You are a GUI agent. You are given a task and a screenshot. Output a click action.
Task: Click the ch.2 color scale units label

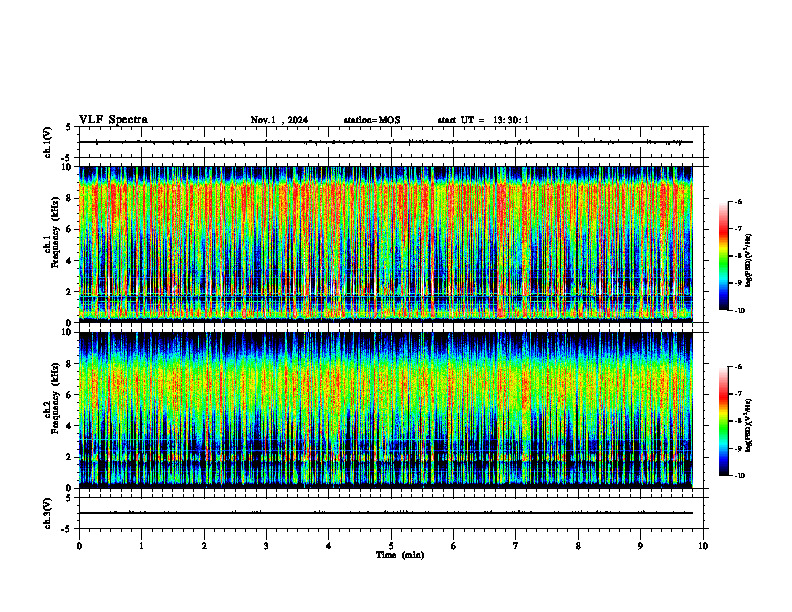(749, 426)
